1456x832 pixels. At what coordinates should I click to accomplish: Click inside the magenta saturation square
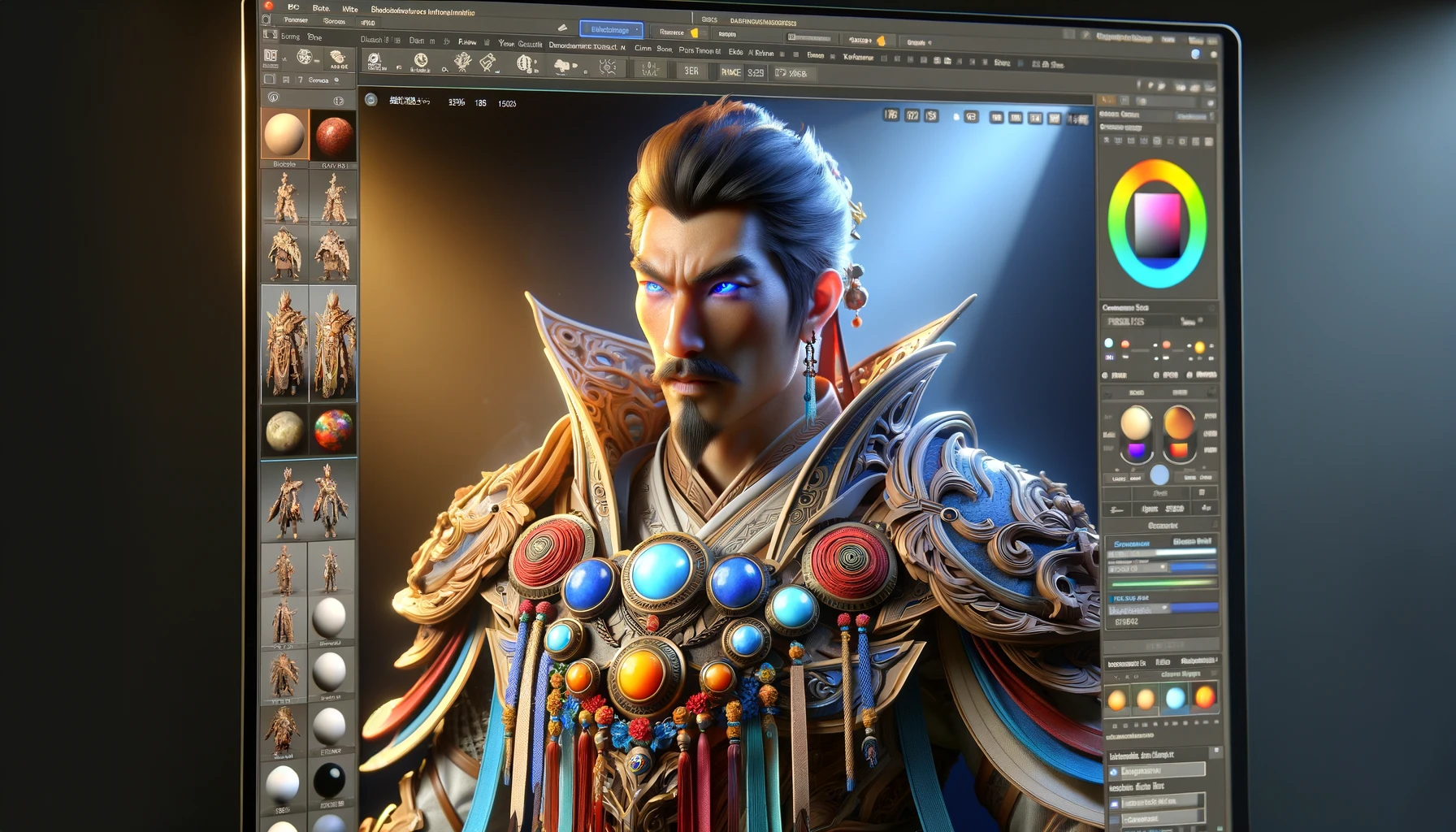pos(1157,224)
